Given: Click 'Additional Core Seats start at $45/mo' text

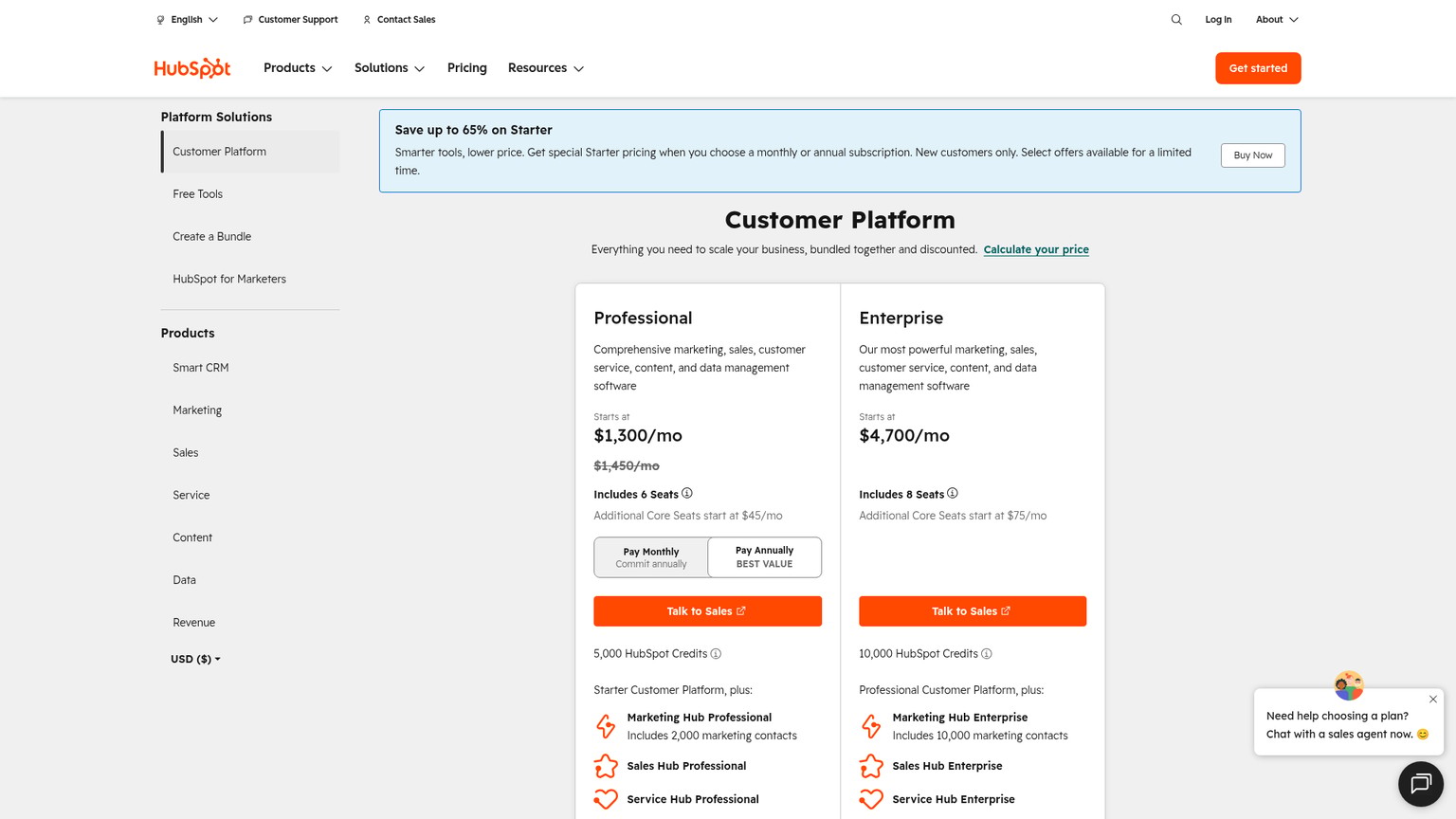Looking at the screenshot, I should 688,516.
